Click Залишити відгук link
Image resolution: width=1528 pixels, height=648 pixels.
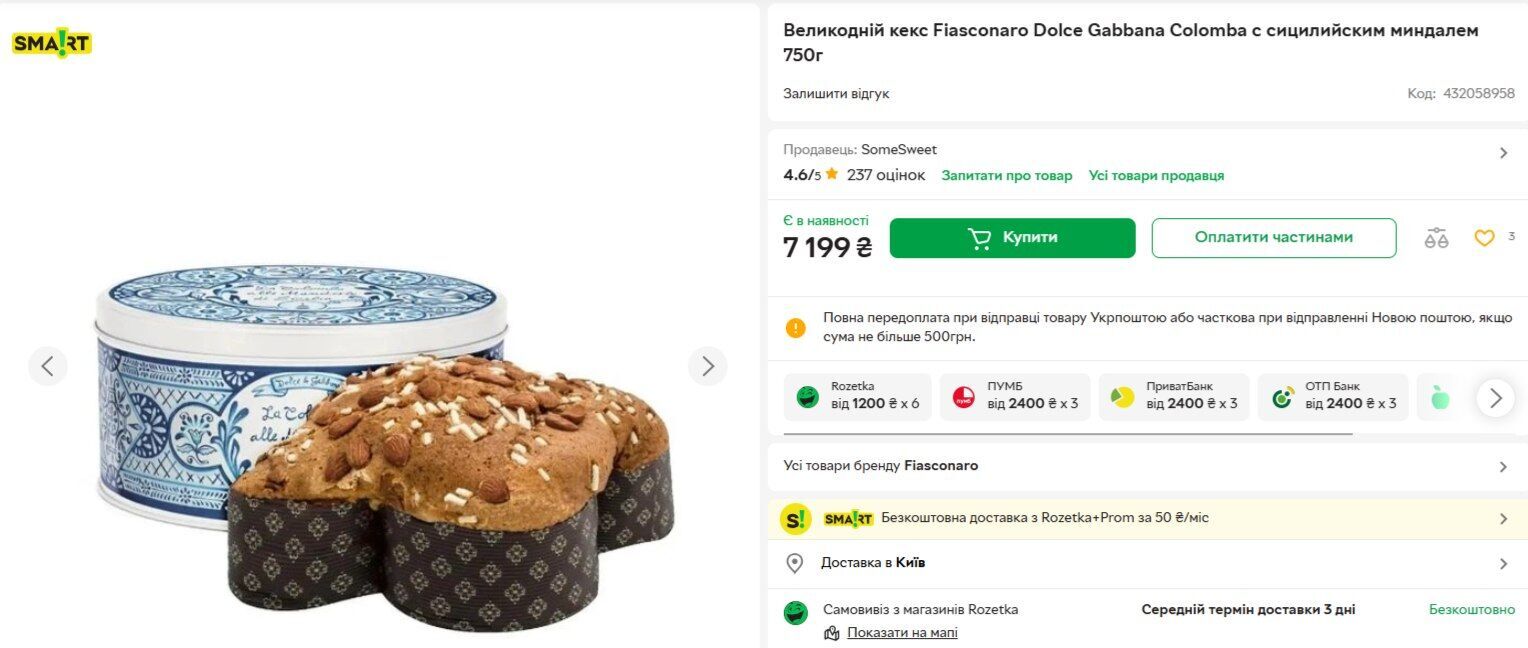(835, 94)
